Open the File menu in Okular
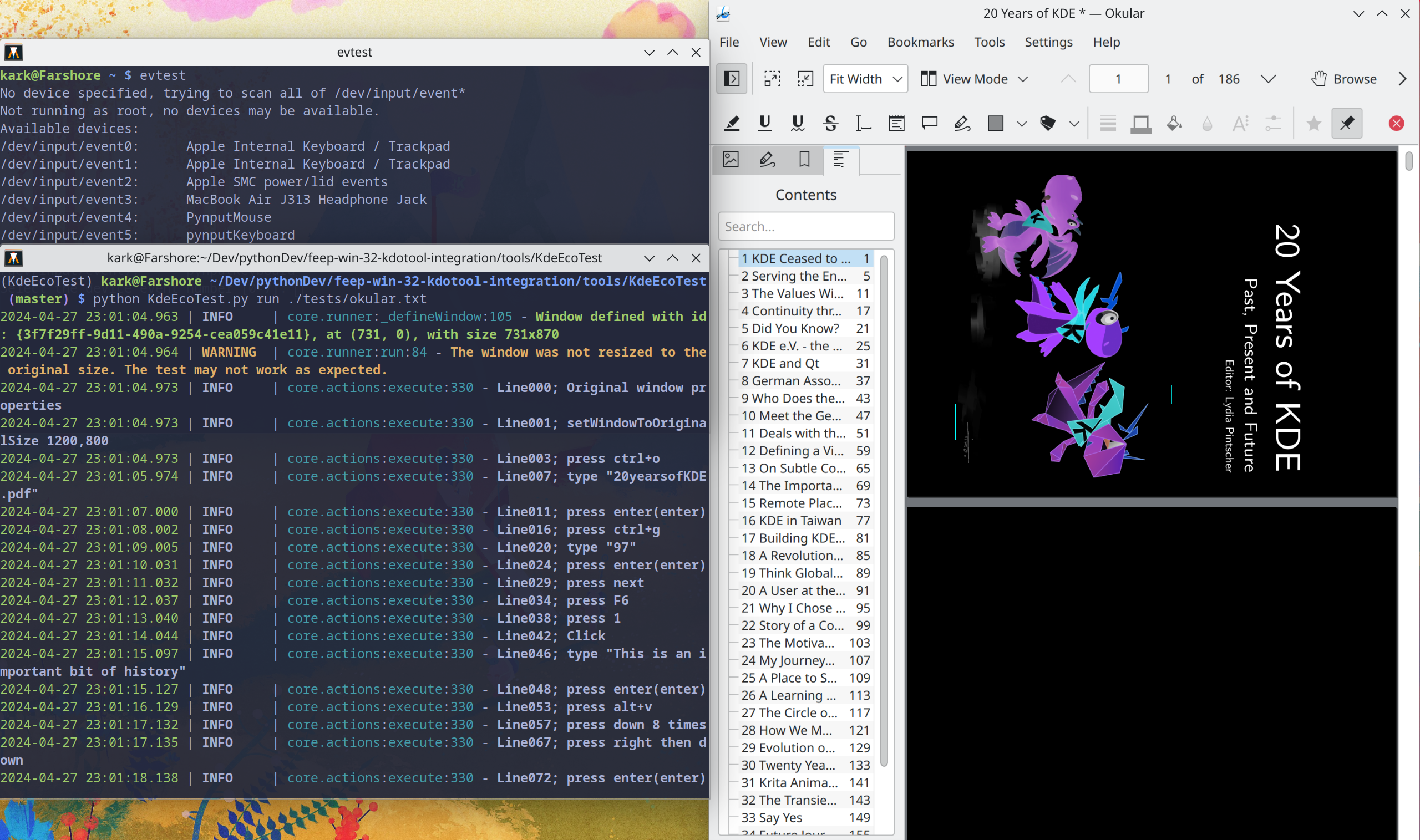Screen dimensions: 1420x840 729,42
